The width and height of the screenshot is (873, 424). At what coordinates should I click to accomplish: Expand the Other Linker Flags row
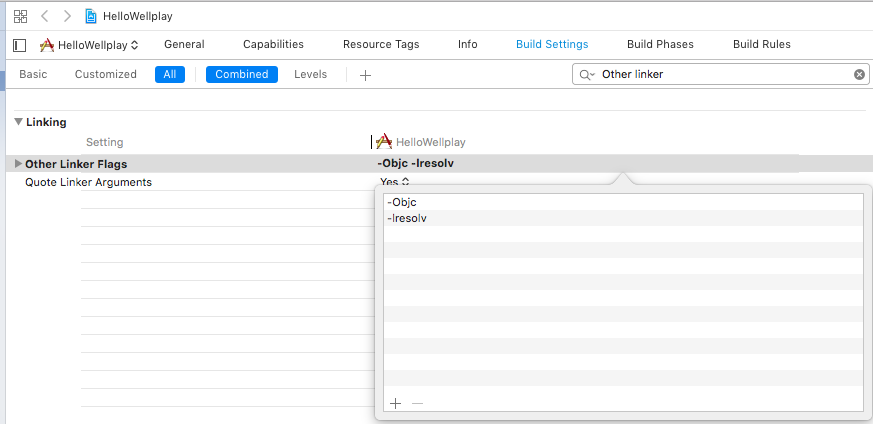click(18, 164)
